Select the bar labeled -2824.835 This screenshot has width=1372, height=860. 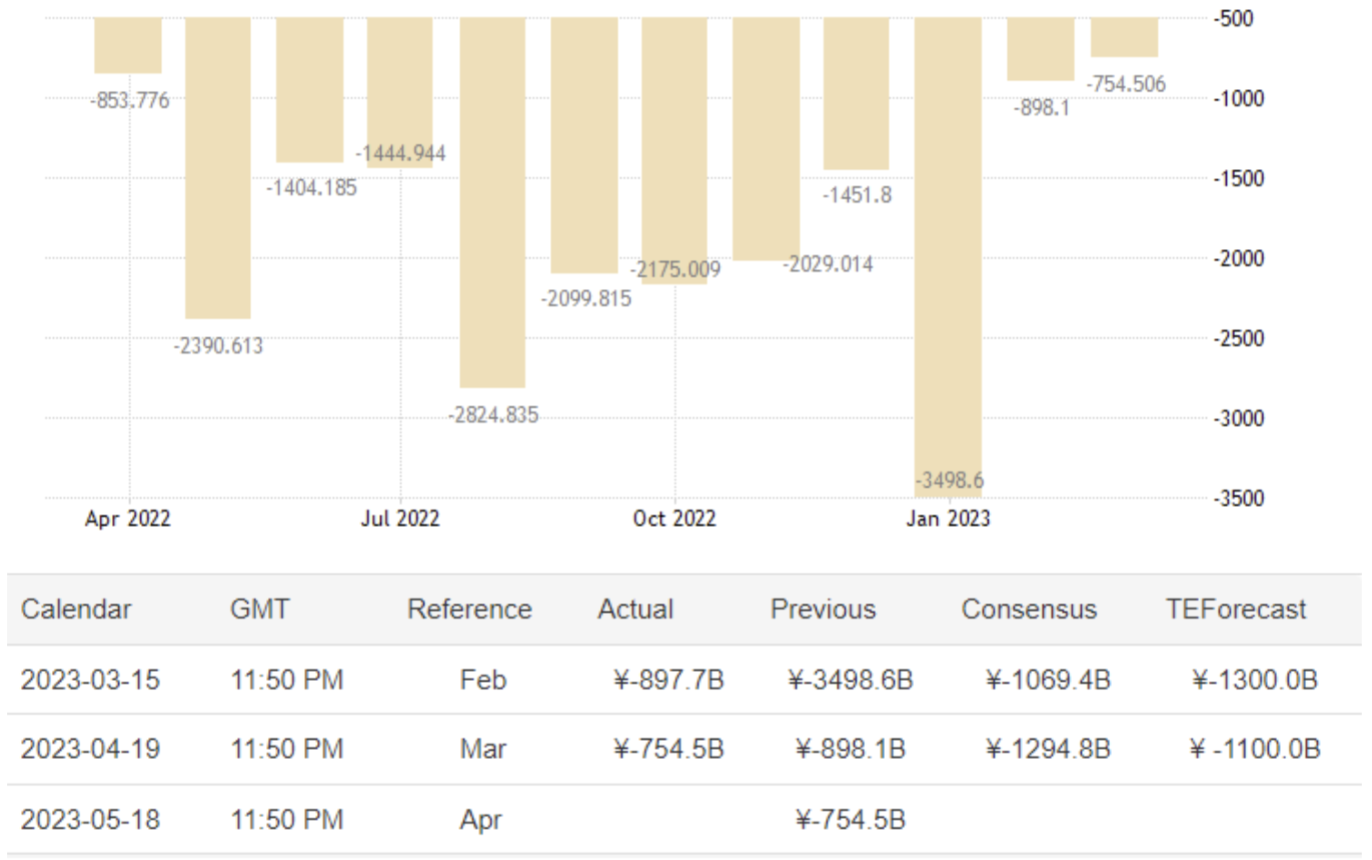coord(492,200)
